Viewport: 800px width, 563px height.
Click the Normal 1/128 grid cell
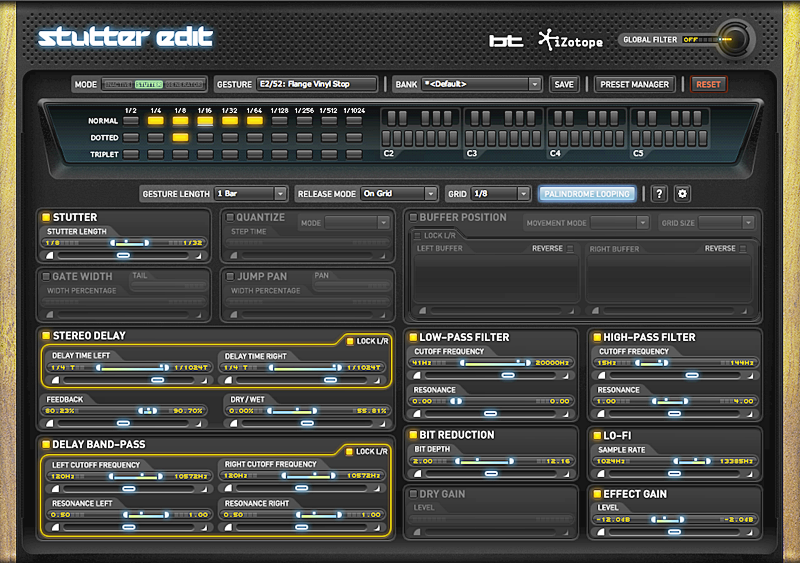tap(280, 121)
